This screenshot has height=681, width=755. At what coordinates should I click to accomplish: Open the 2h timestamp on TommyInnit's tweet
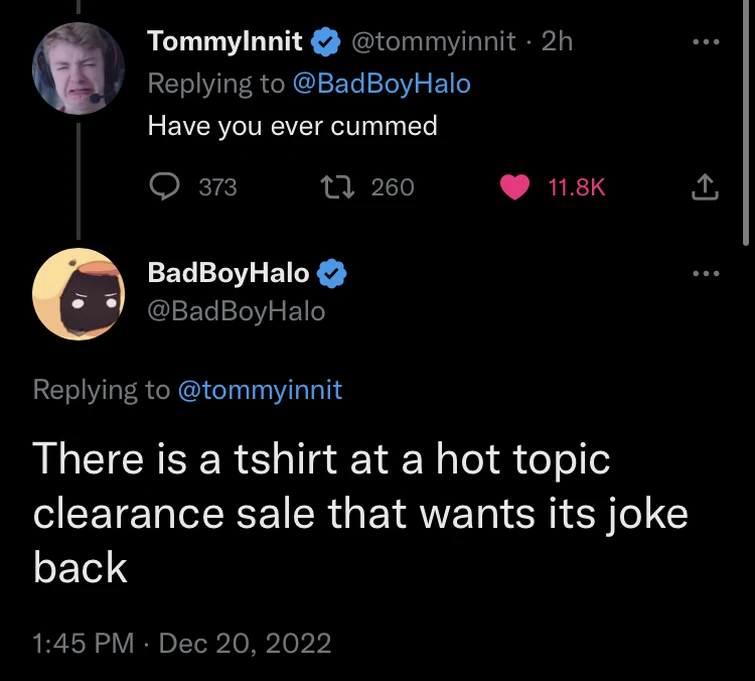[x=556, y=42]
